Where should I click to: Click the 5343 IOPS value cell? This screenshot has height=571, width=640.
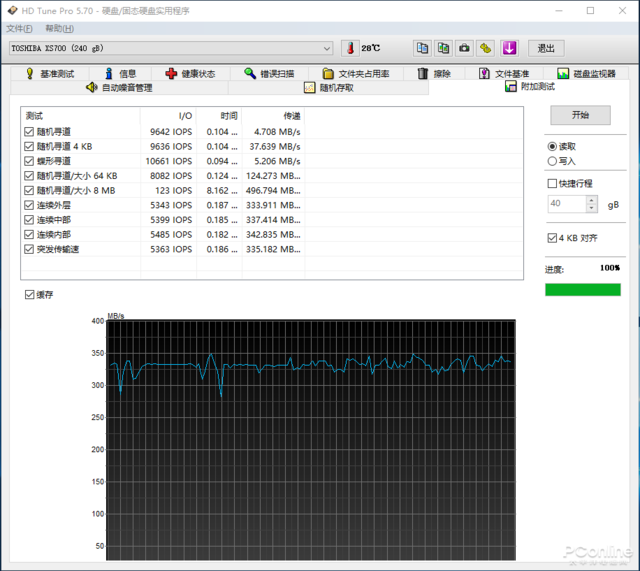coord(171,205)
